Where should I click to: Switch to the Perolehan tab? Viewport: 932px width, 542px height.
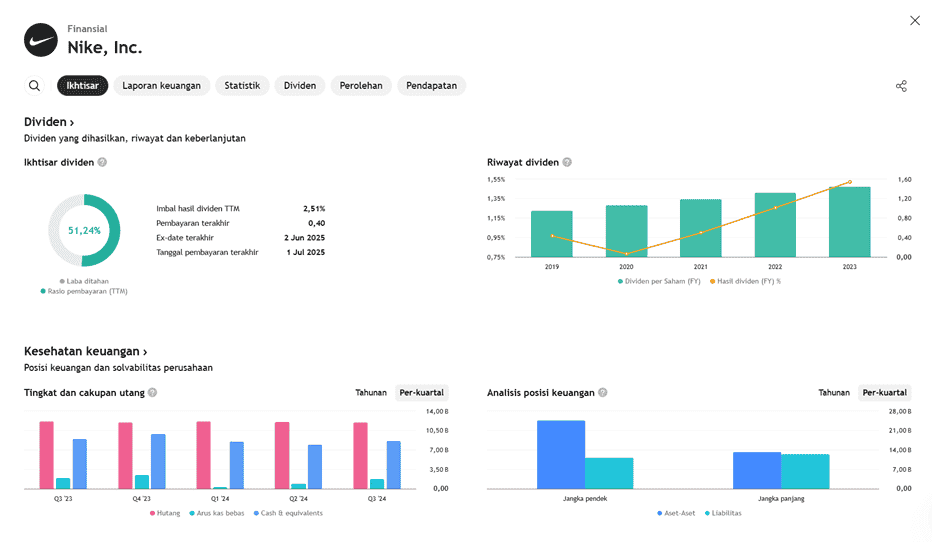pyautogui.click(x=361, y=86)
